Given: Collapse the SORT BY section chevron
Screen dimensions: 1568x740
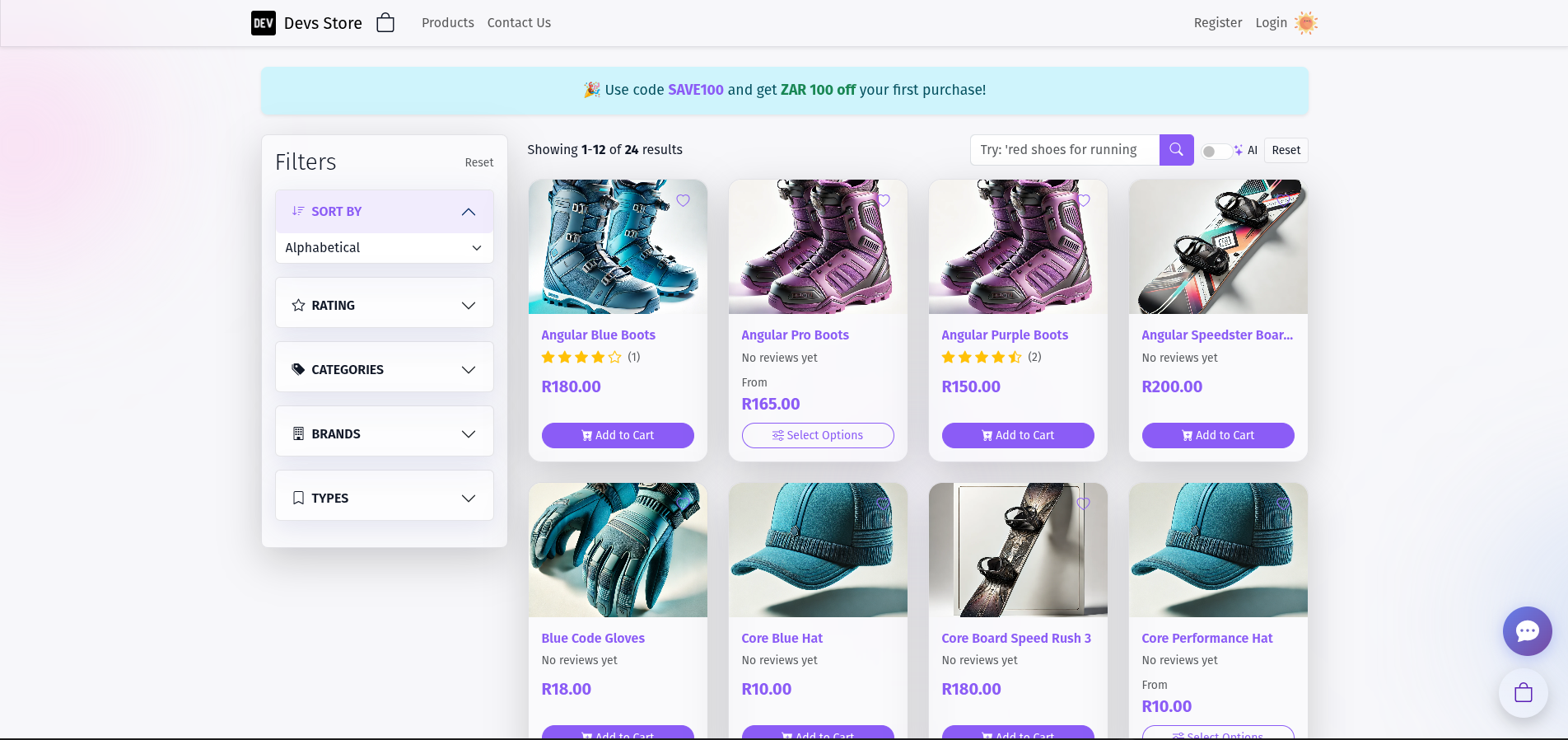Looking at the screenshot, I should point(469,212).
